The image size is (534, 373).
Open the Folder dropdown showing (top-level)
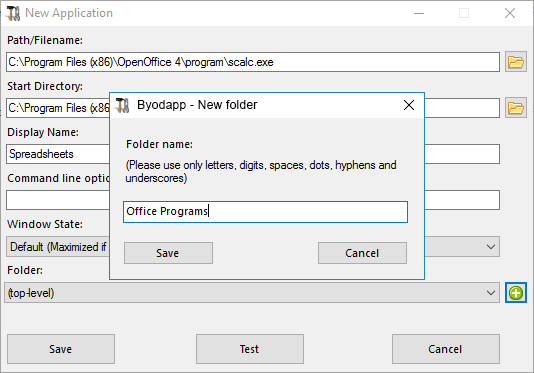click(x=252, y=293)
